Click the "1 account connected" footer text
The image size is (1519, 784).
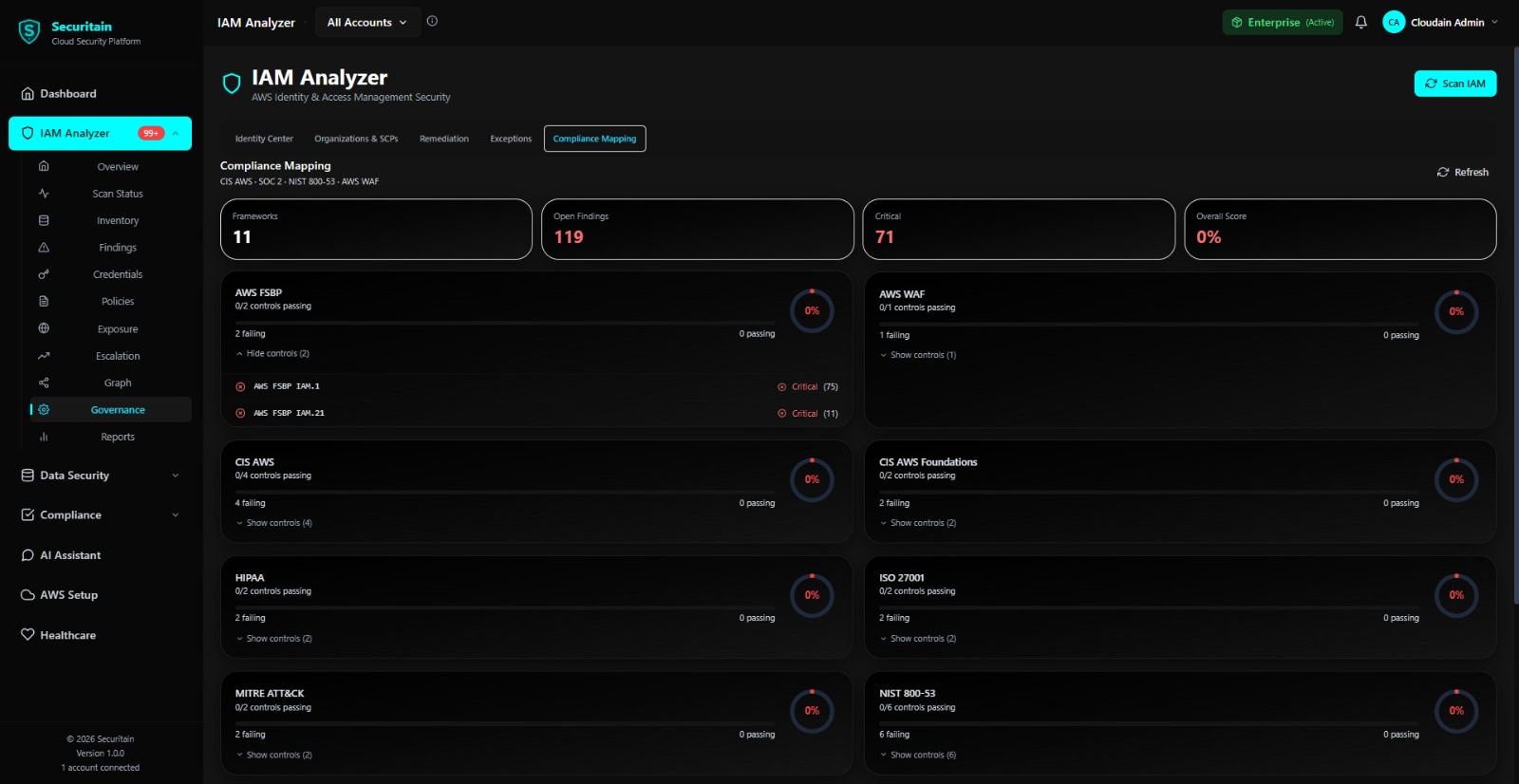[101, 768]
